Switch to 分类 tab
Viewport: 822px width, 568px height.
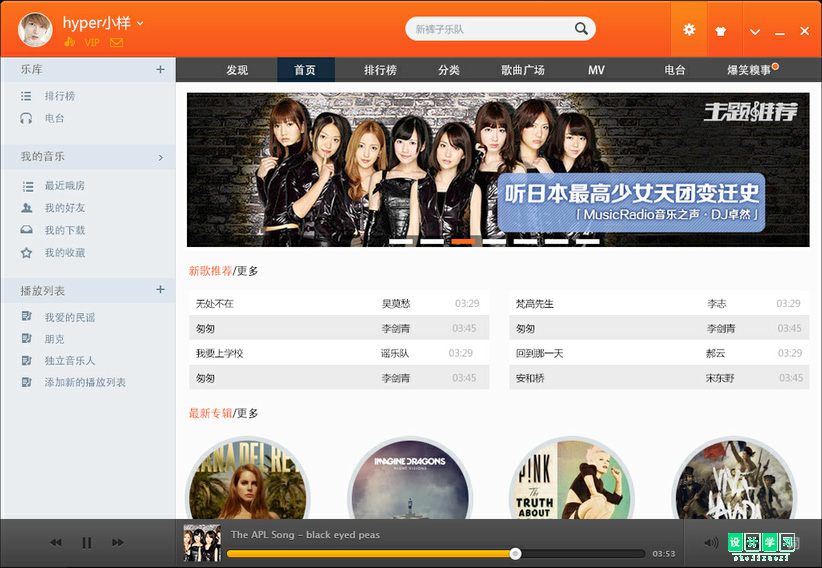[449, 70]
